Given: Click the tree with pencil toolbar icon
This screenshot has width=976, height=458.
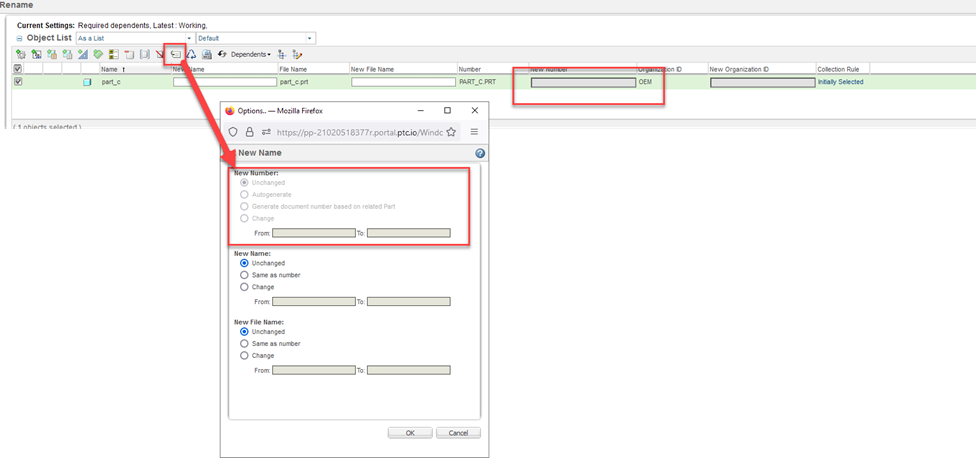Looking at the screenshot, I should click(297, 54).
